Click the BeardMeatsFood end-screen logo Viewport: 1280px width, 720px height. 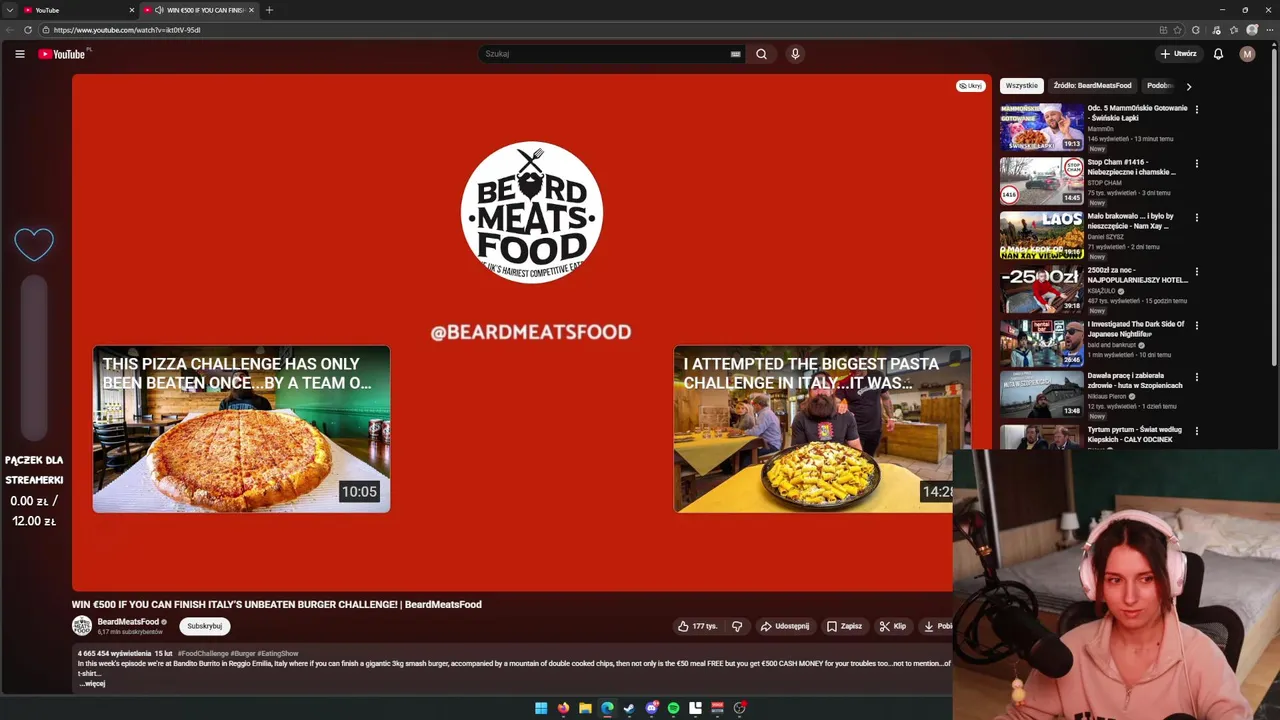coord(531,212)
